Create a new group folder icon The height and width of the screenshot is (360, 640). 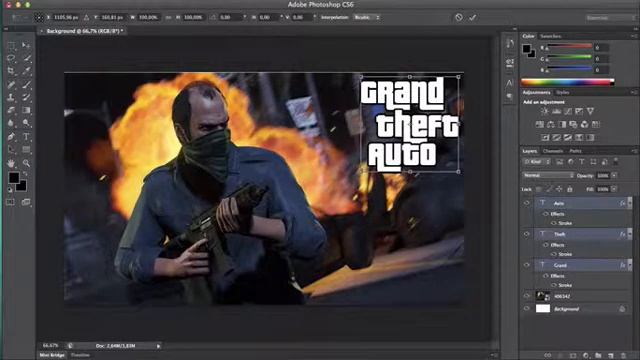coord(598,356)
